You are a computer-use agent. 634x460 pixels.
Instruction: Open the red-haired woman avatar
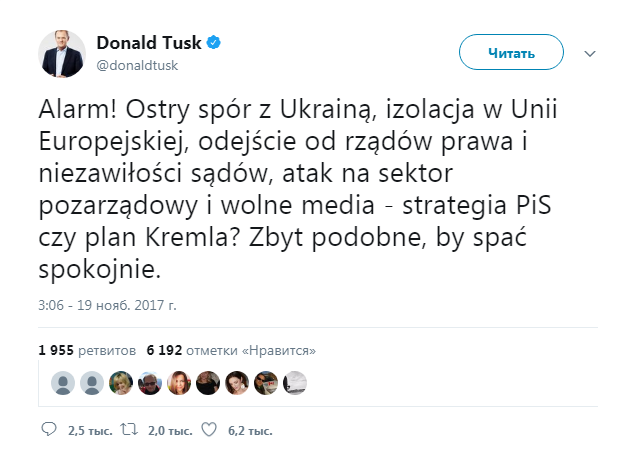(x=179, y=383)
